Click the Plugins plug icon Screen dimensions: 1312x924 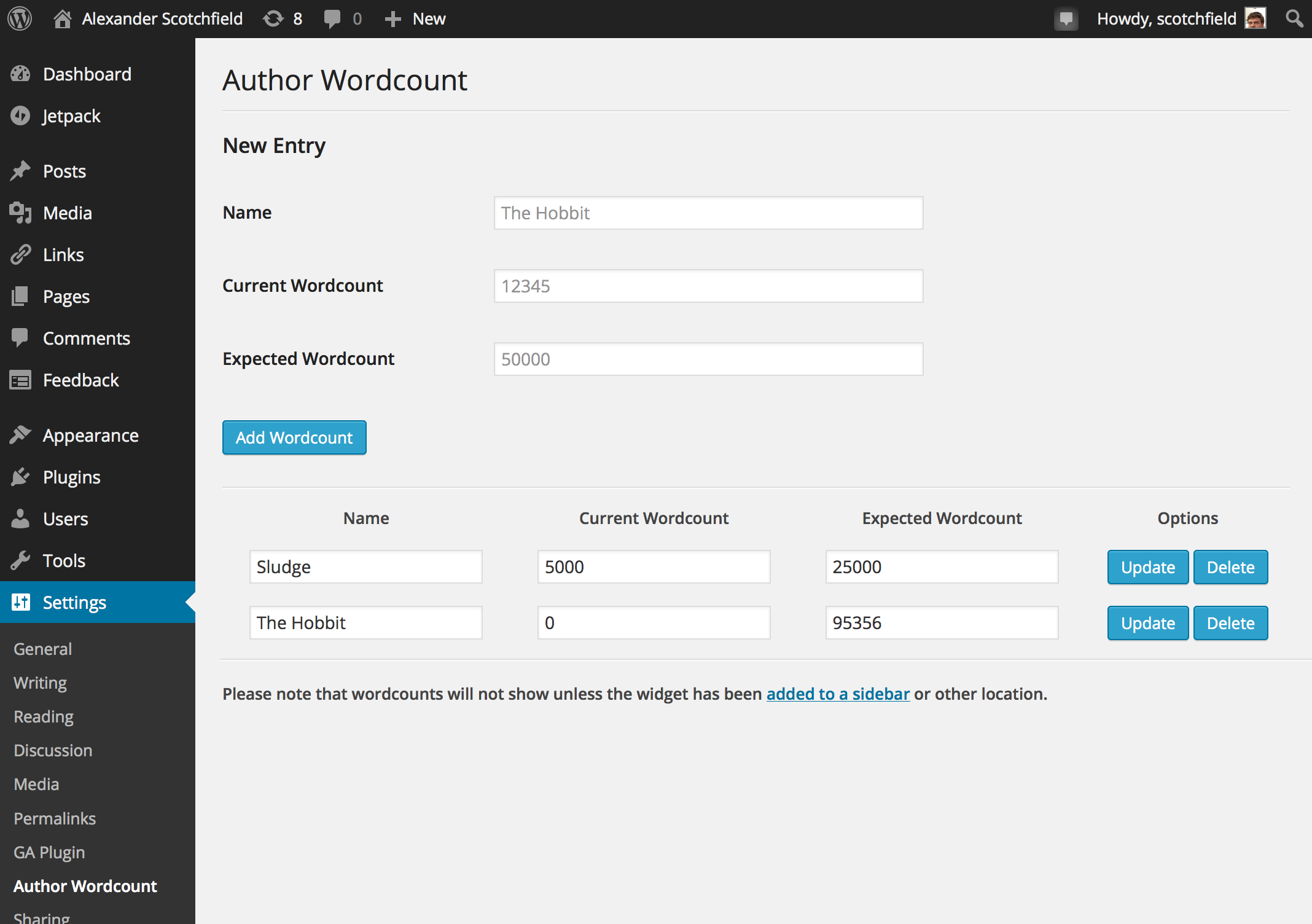[x=20, y=477]
